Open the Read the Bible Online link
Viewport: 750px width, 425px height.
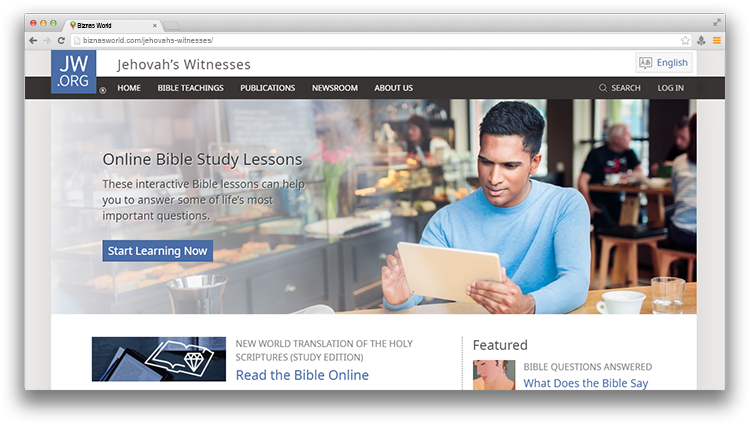coord(302,375)
